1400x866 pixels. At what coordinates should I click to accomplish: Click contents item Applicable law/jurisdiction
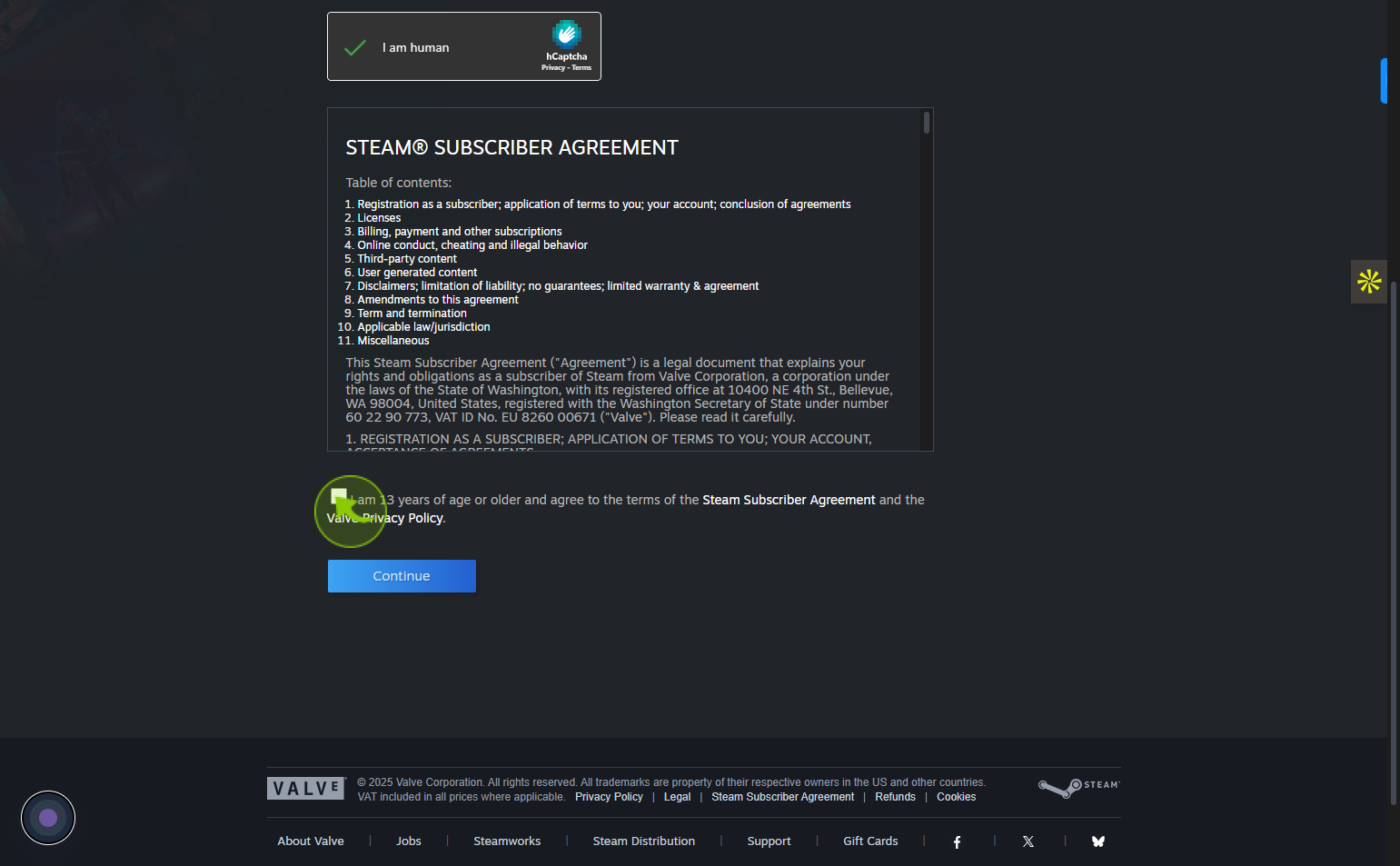coord(423,327)
